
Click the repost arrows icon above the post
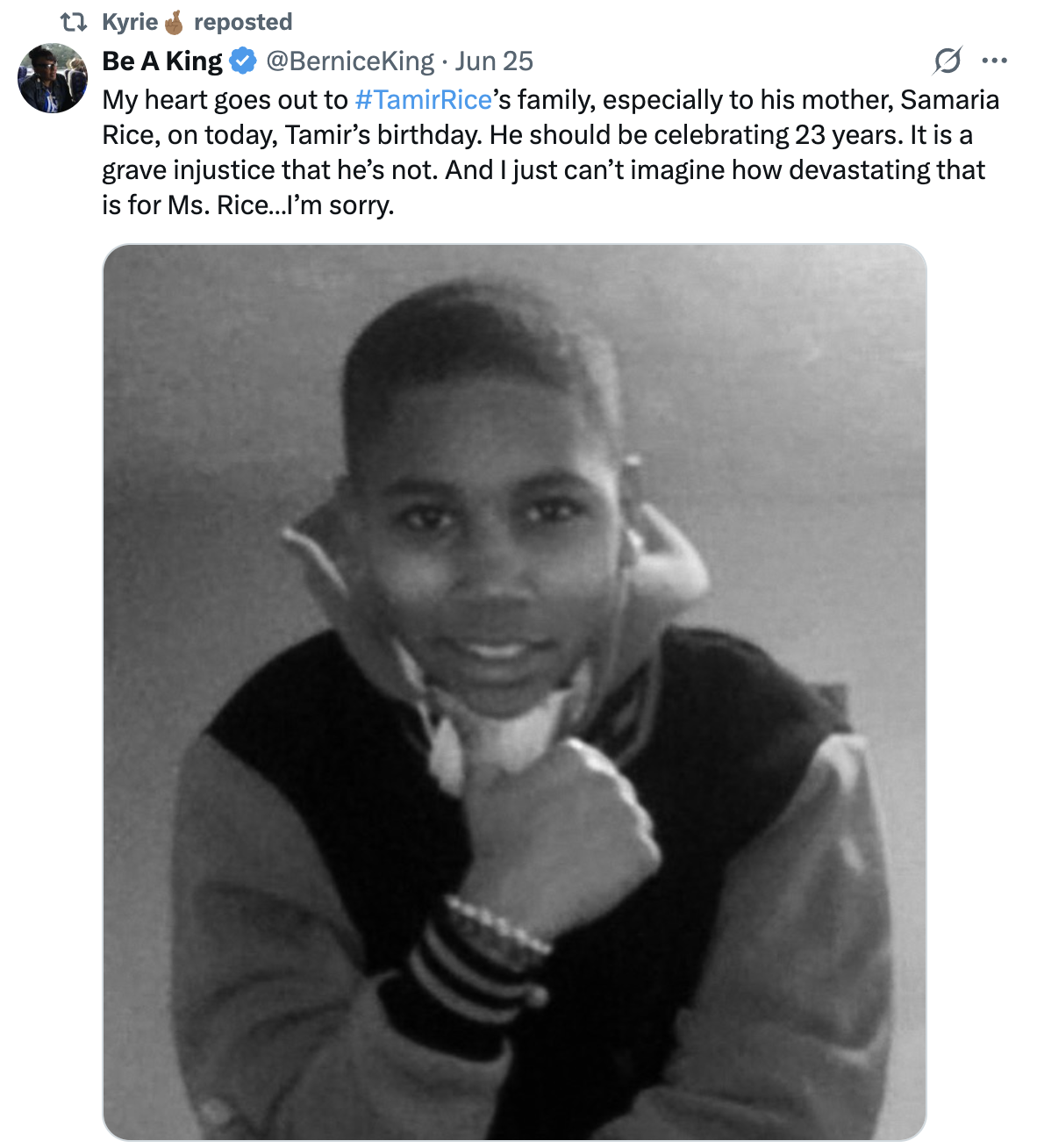pos(74,22)
